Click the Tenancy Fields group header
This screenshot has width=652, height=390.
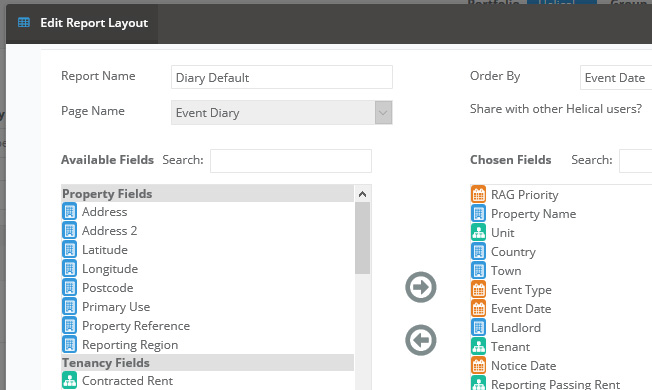coord(207,363)
